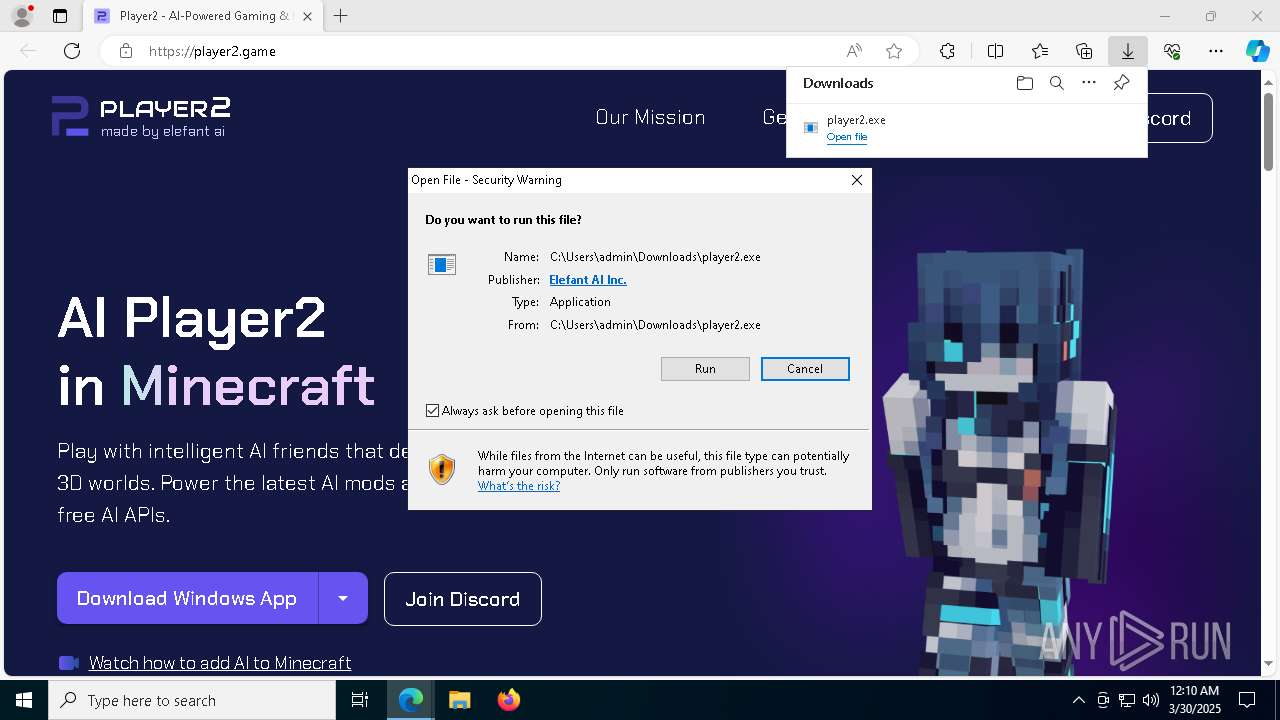The width and height of the screenshot is (1280, 720).
Task: Uncheck Always ask before opening this file
Action: click(x=432, y=411)
